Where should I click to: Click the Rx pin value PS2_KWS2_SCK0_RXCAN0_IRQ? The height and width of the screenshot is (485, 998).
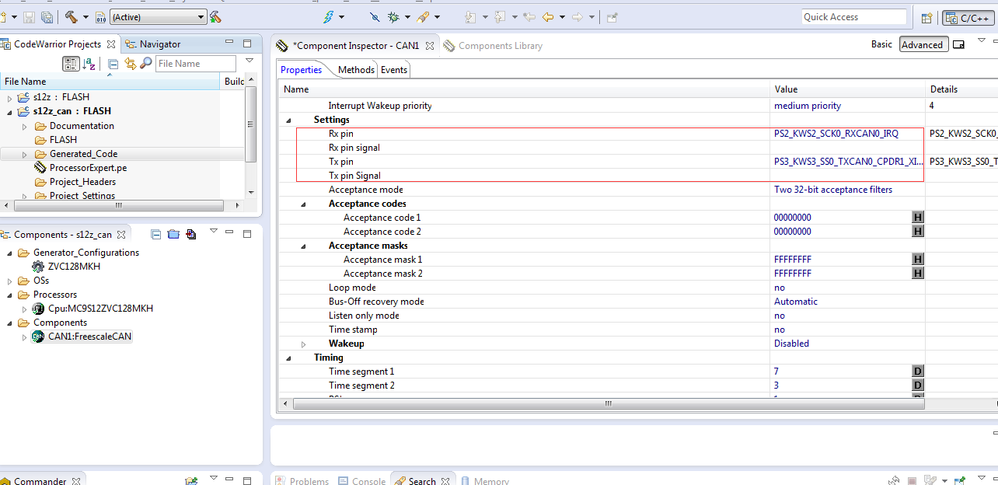coord(836,134)
